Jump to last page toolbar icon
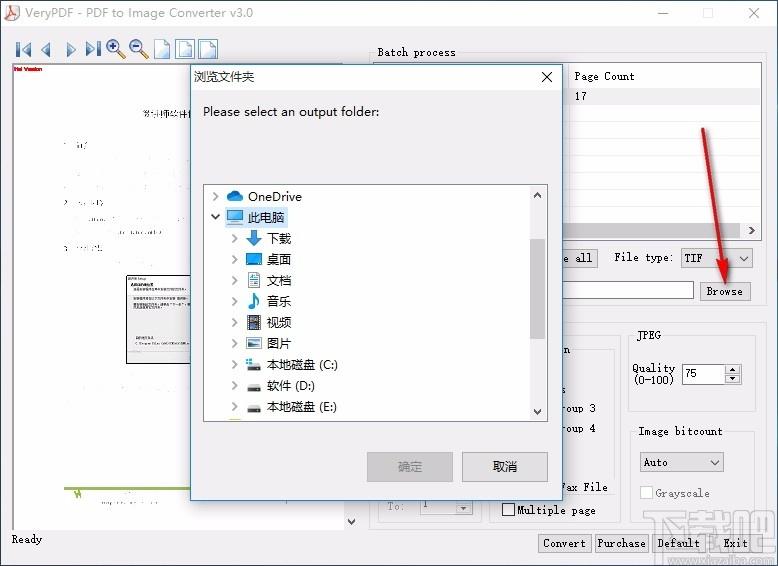This screenshot has height=566, width=778. point(93,49)
